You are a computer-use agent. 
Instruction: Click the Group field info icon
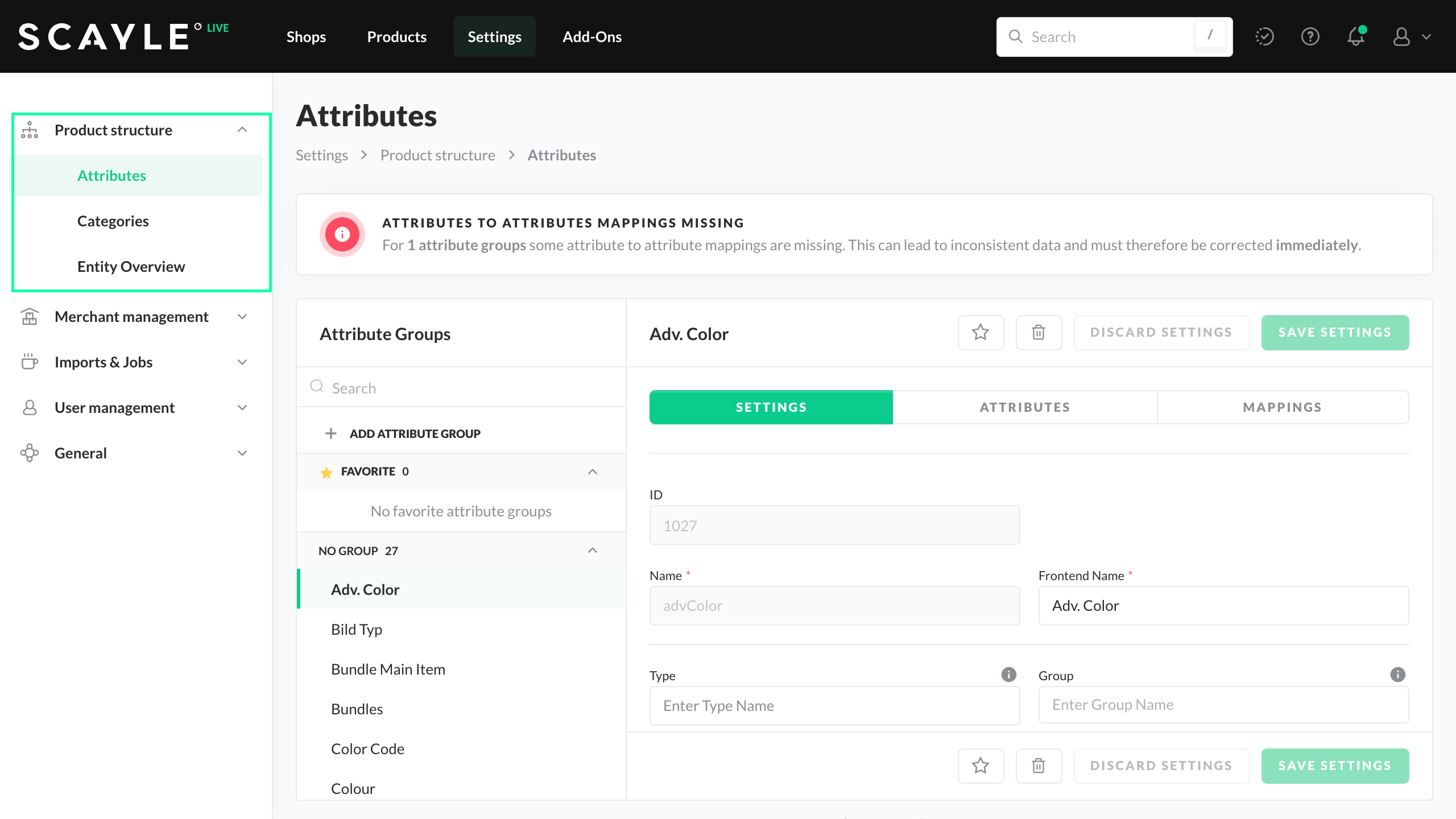coord(1397,675)
